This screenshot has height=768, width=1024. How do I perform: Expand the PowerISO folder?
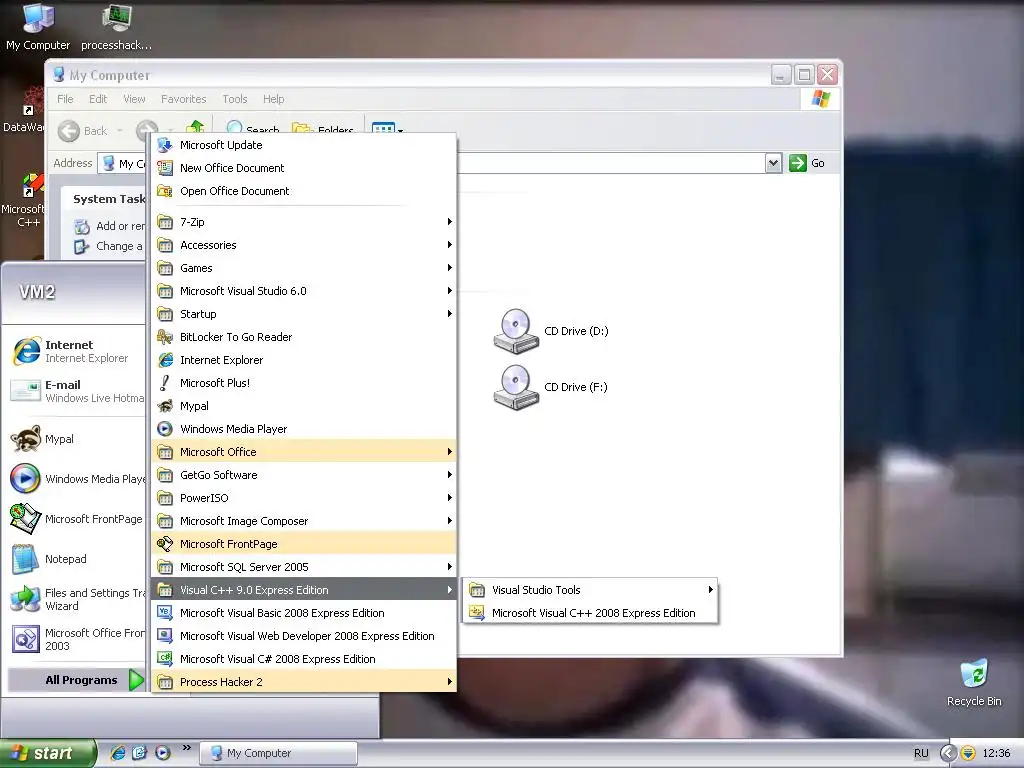[304, 498]
